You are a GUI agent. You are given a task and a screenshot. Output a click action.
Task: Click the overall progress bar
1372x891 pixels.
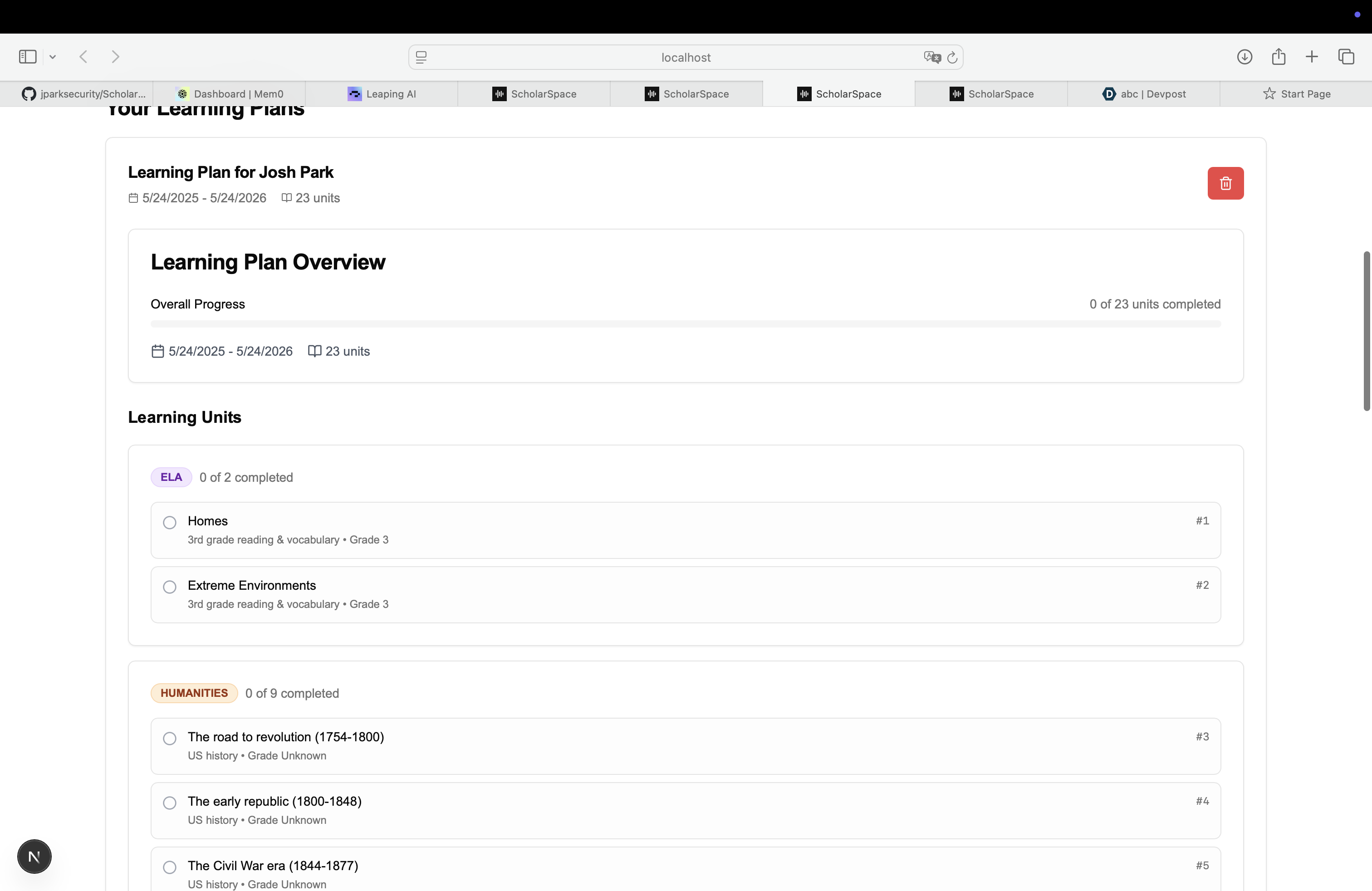tap(686, 324)
